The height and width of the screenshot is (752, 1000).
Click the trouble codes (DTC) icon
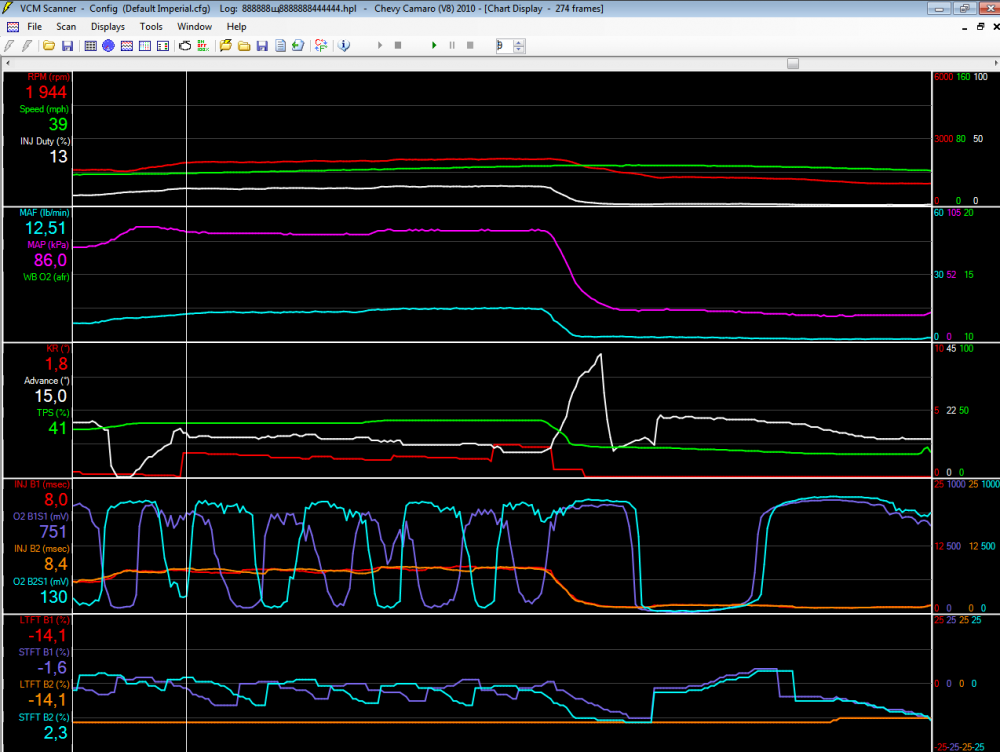[x=203, y=46]
